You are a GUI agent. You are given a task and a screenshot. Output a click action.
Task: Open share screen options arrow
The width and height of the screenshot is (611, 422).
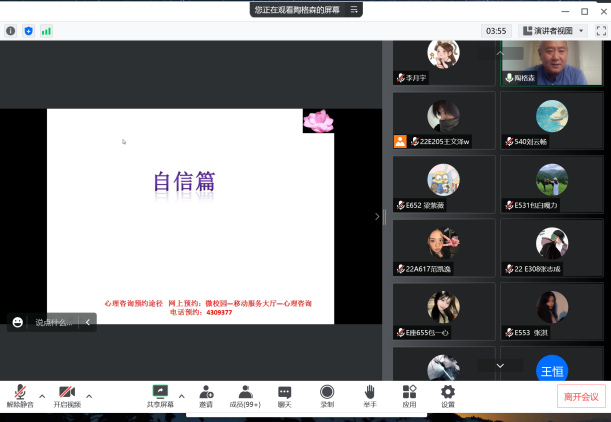pyautogui.click(x=182, y=396)
